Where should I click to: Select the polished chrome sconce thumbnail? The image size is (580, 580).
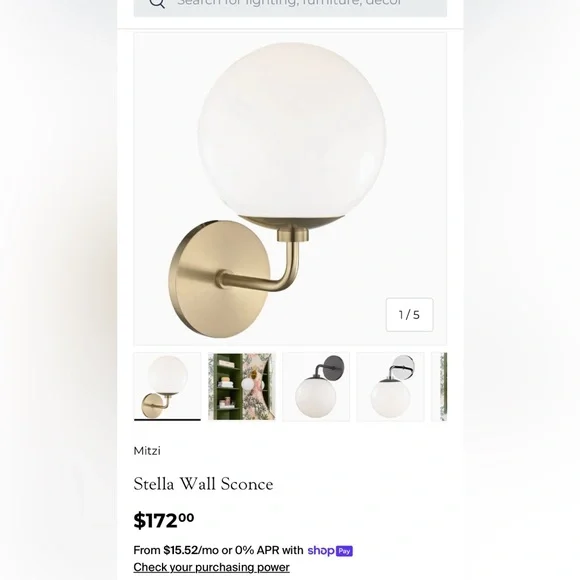(390, 387)
